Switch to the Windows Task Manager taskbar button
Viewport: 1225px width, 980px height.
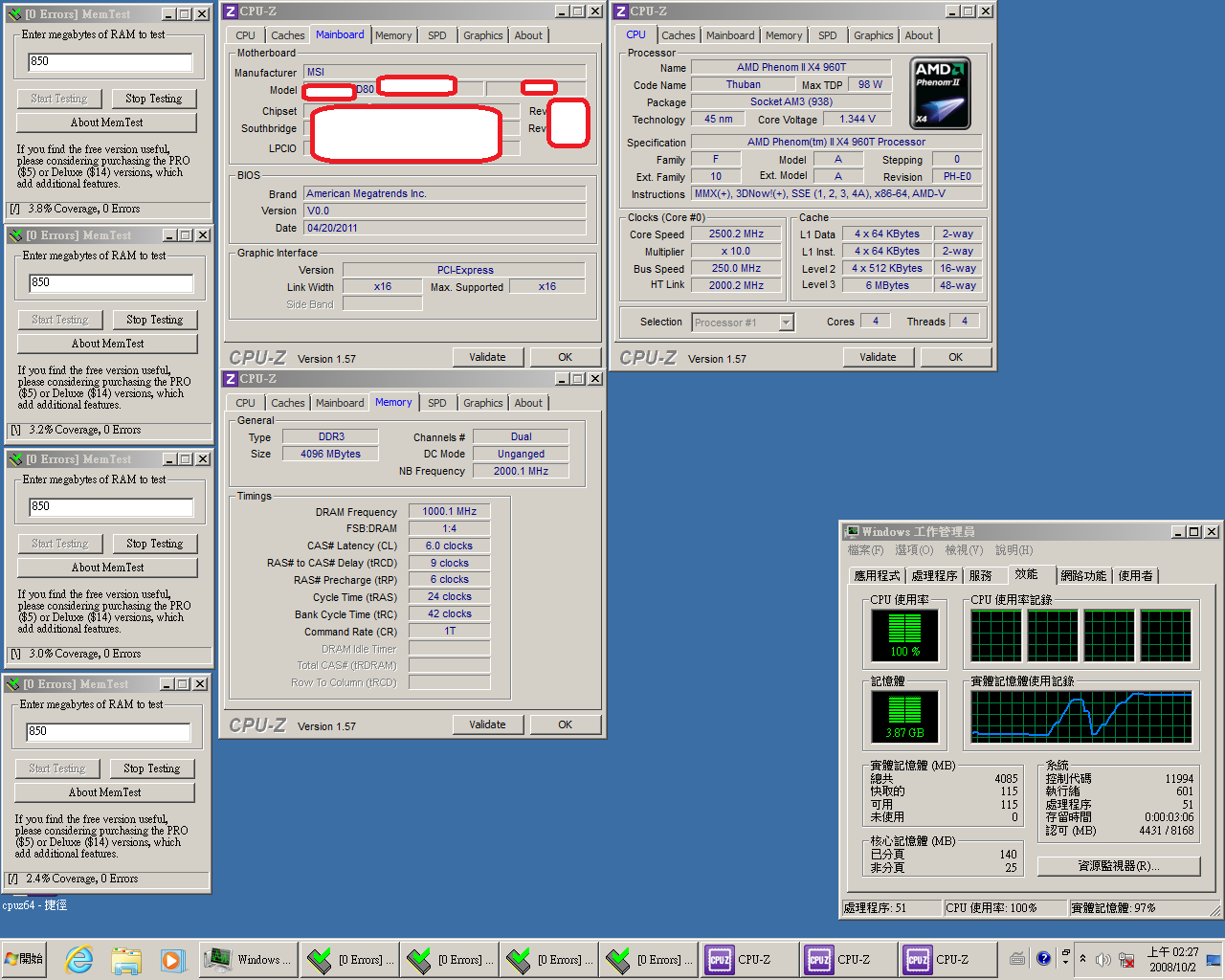(x=248, y=959)
